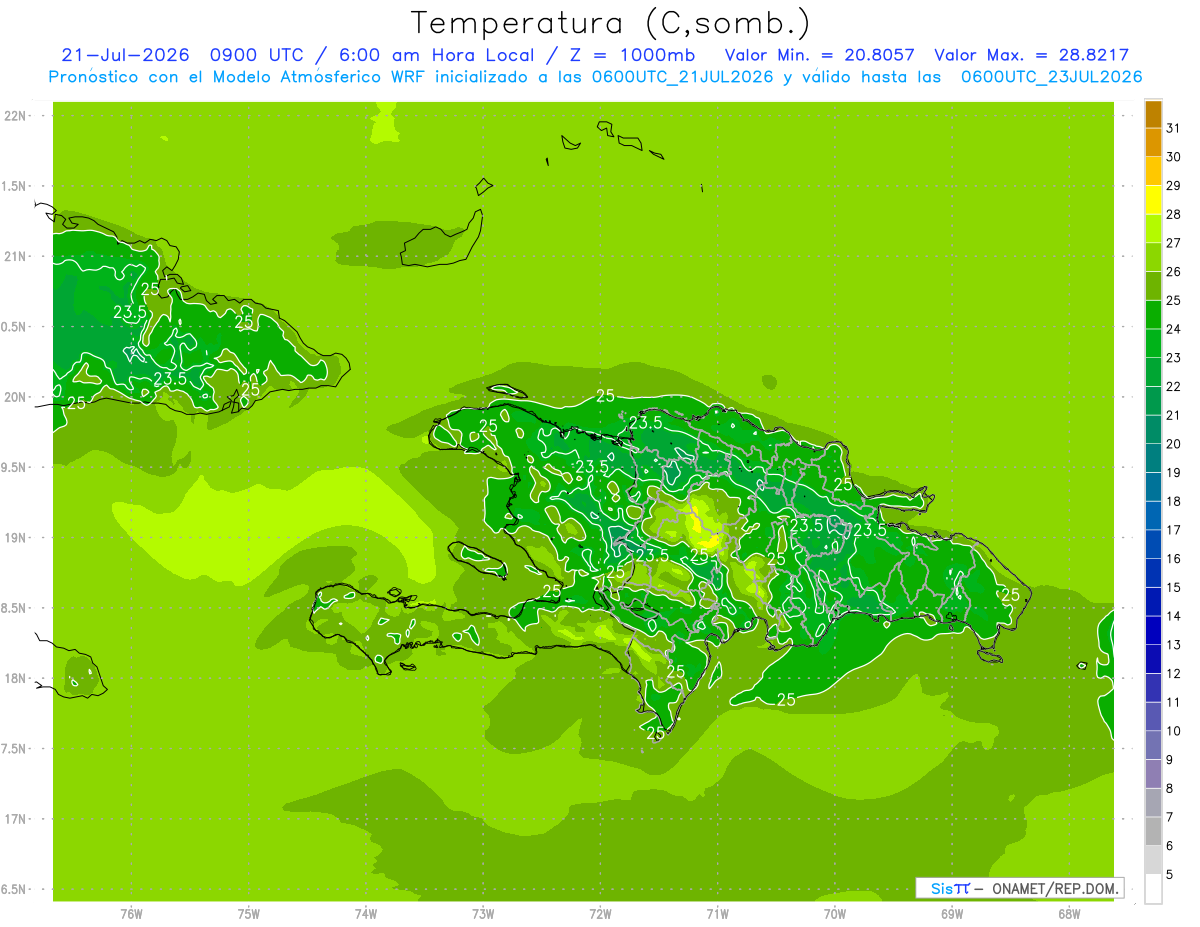This screenshot has width=1200, height=927.
Task: Click the "73W" longitude axis label
Action: [x=483, y=914]
